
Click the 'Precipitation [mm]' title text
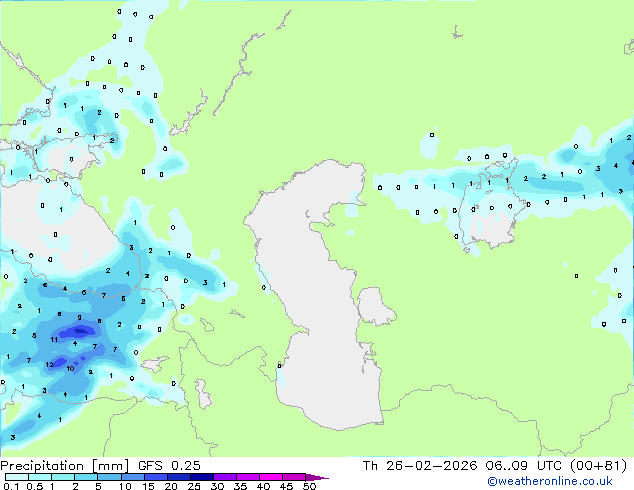click(x=65, y=466)
